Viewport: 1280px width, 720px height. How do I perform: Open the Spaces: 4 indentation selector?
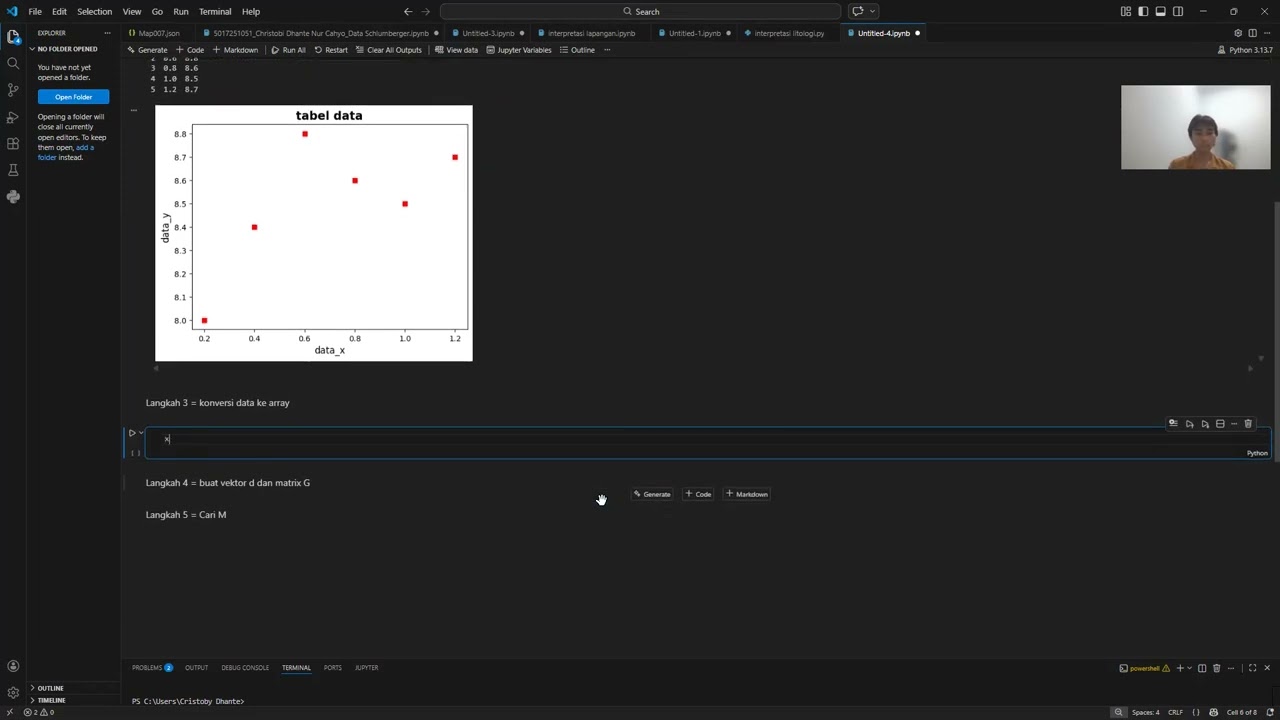tap(1146, 712)
